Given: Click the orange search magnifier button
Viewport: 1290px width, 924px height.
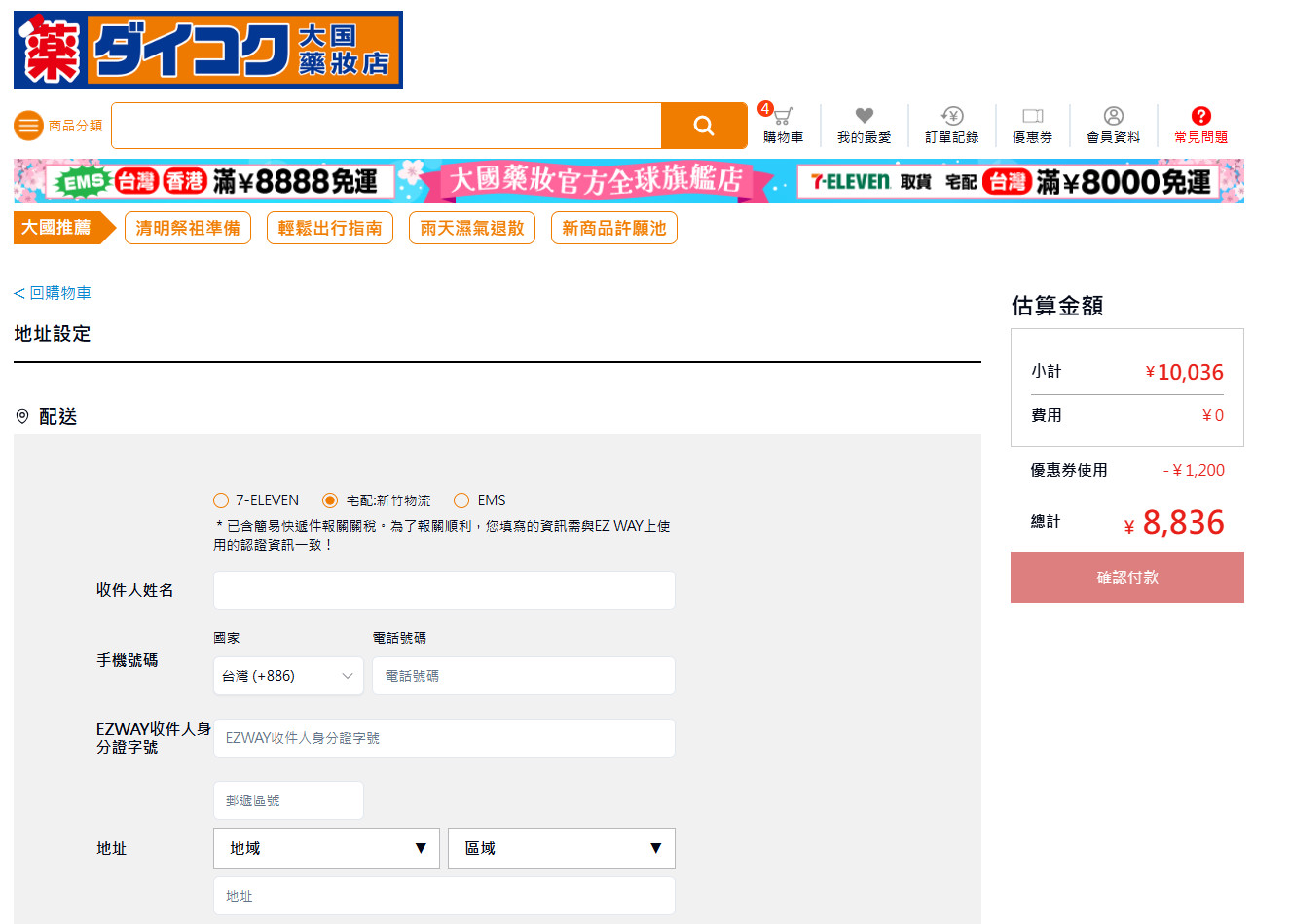Looking at the screenshot, I should 703,126.
